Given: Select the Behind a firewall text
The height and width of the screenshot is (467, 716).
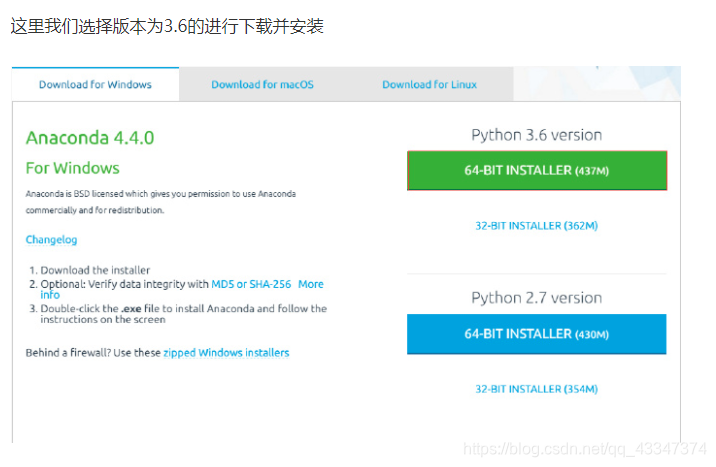Looking at the screenshot, I should tap(93, 353).
